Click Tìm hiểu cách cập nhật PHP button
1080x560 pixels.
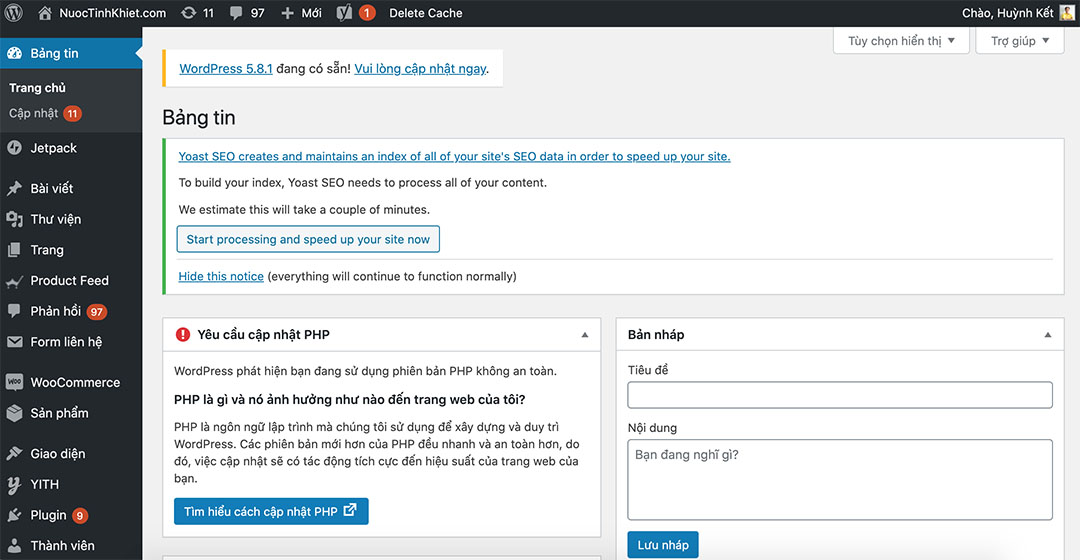click(271, 511)
